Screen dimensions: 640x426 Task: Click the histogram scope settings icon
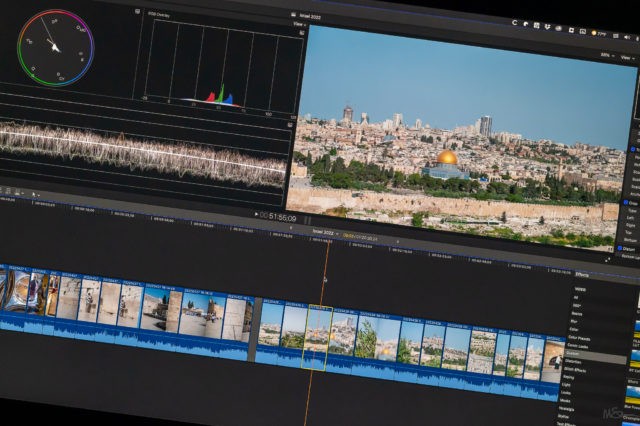[303, 33]
